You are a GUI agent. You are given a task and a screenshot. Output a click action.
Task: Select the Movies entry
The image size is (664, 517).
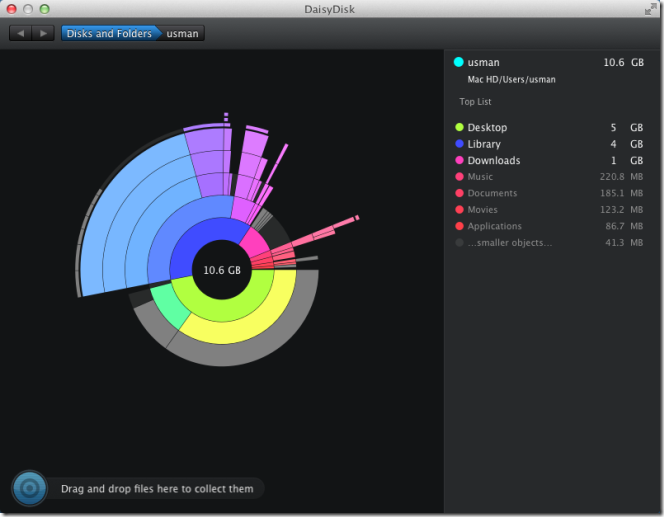pyautogui.click(x=549, y=210)
